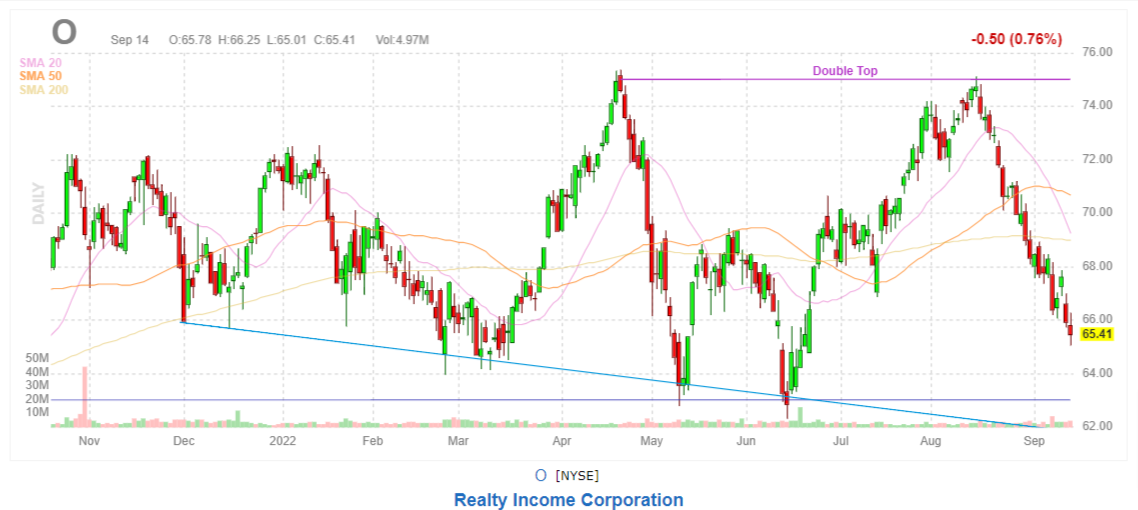The width and height of the screenshot is (1138, 510).
Task: Click the large O ticker symbol heading
Action: tap(64, 32)
